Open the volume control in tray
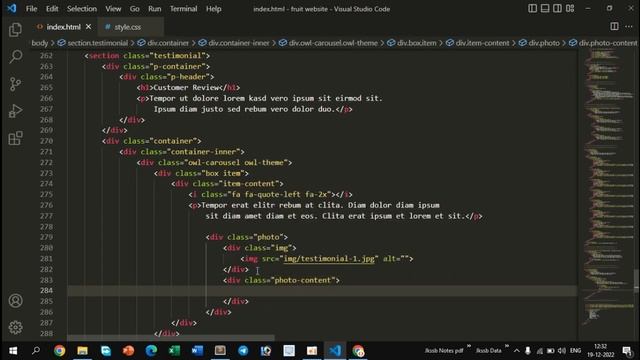The image size is (640, 360). (x=562, y=351)
